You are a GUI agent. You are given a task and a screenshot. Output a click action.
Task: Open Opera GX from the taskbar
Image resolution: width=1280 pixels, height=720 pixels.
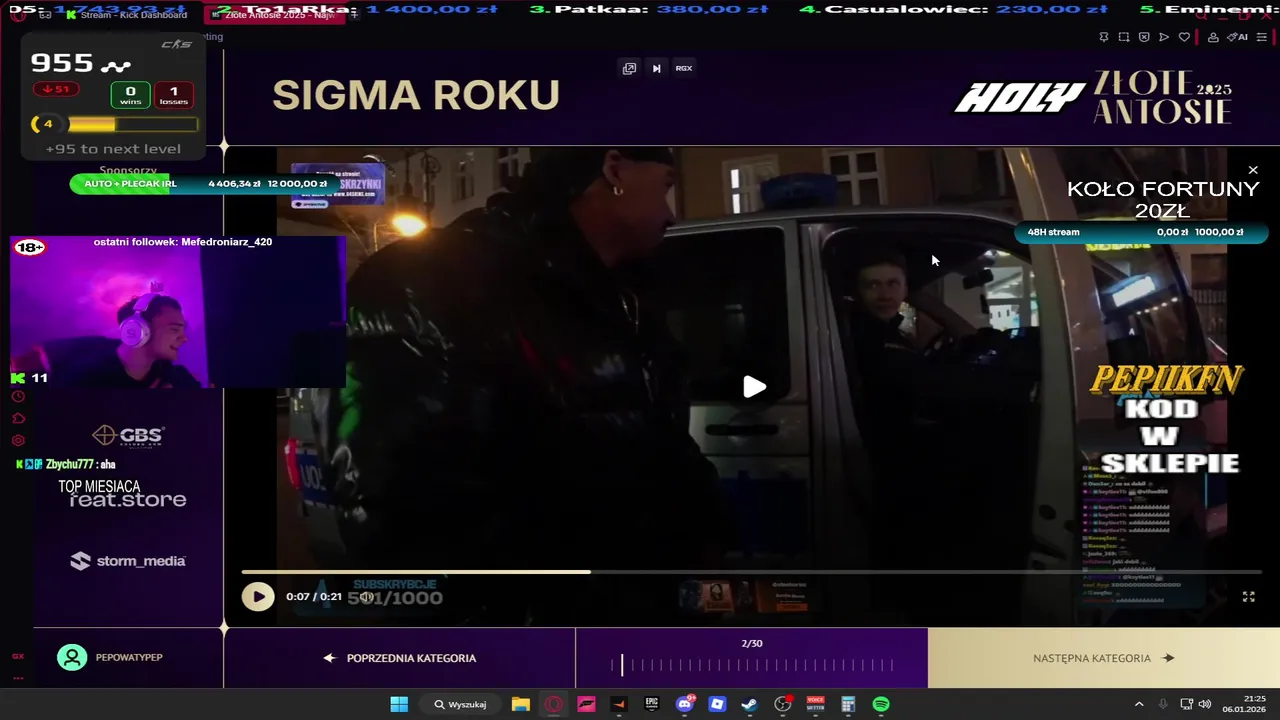[553, 704]
